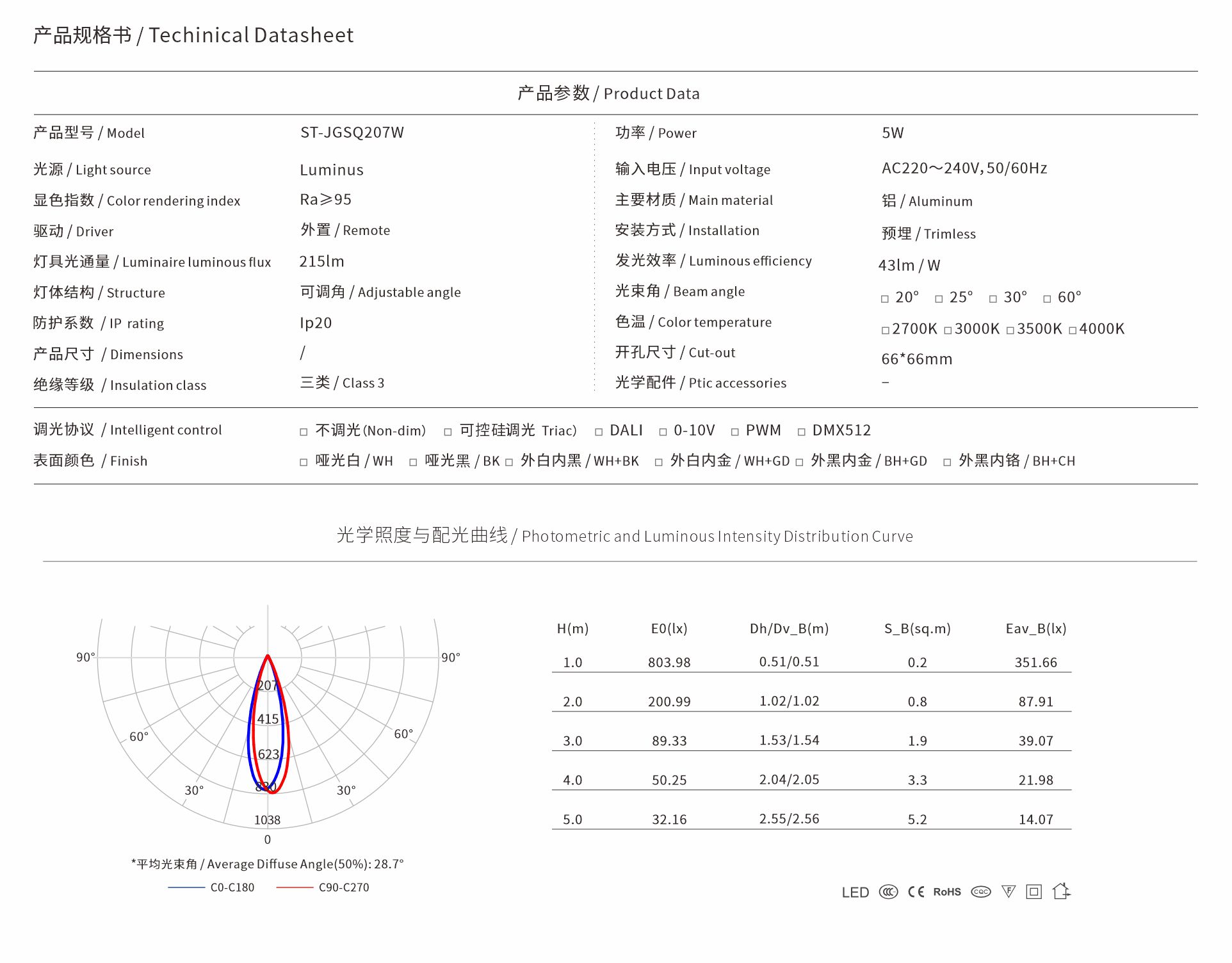Image resolution: width=1232 pixels, height=963 pixels.
Task: Click the Product Data section heading
Action: pyautogui.click(x=608, y=93)
